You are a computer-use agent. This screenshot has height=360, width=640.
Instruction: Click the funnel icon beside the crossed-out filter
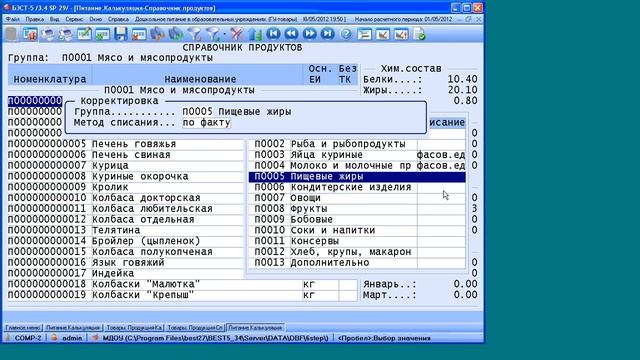pyautogui.click(x=213, y=34)
